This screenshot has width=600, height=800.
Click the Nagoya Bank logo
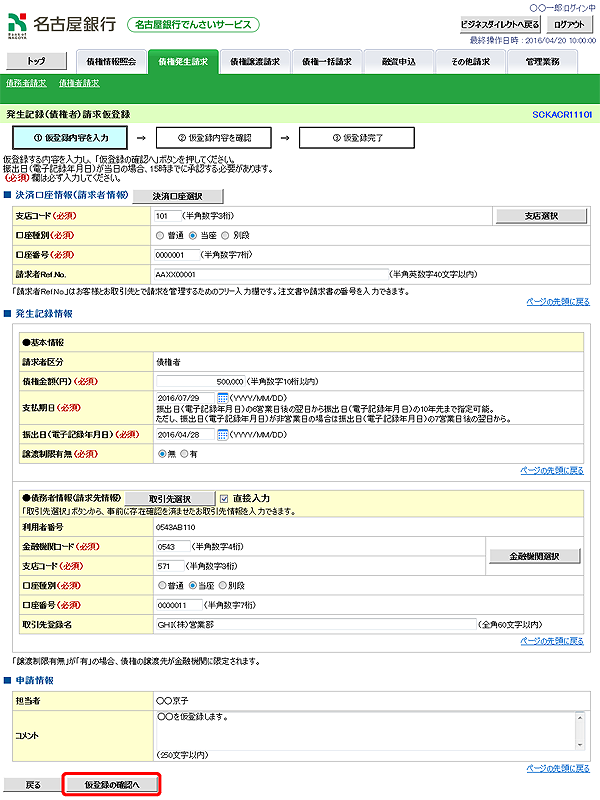62,25
